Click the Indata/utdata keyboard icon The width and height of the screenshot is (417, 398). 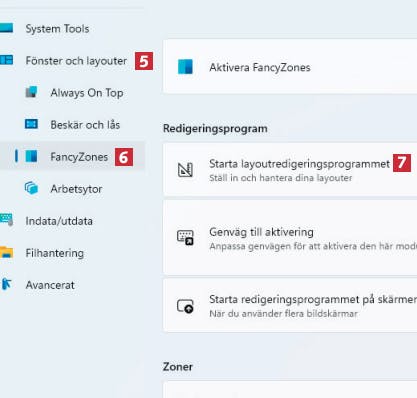(6, 220)
